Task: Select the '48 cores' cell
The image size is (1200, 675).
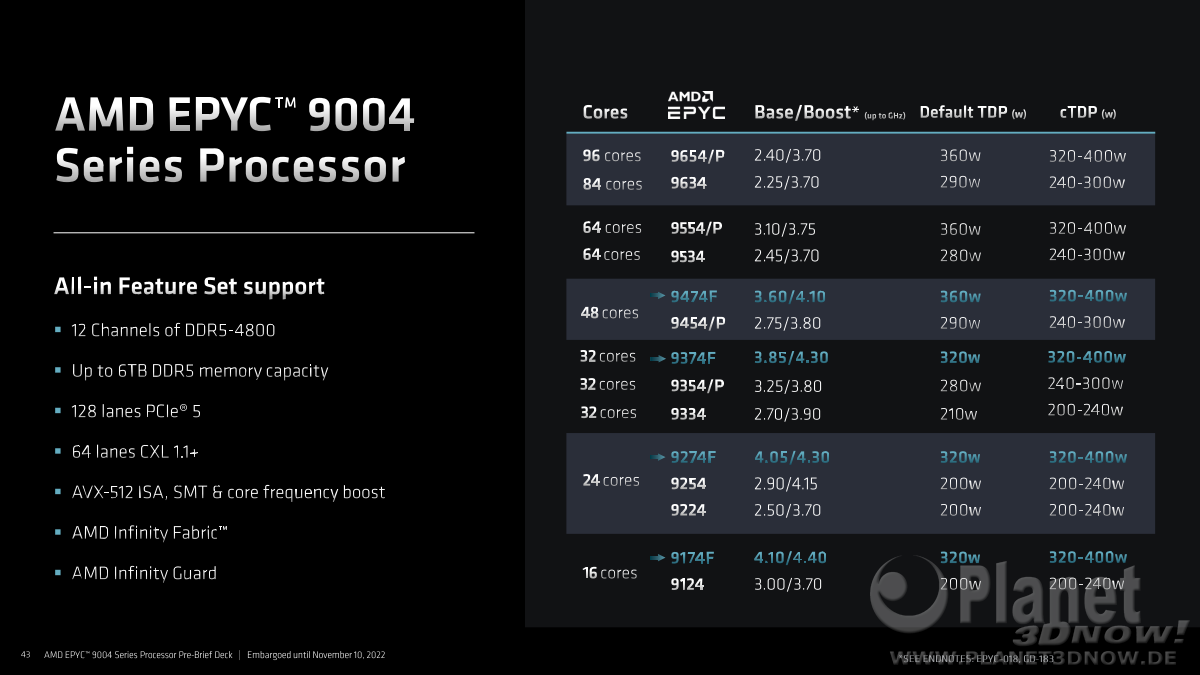Action: click(x=610, y=313)
